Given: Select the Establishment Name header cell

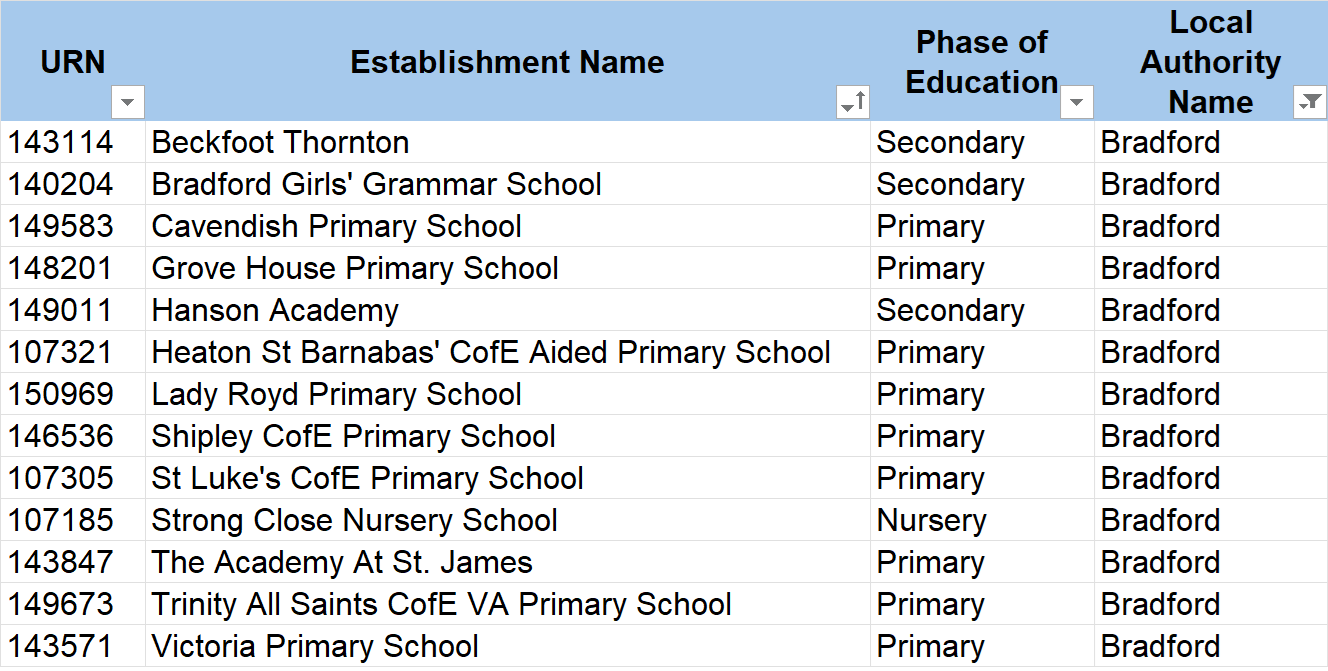Looking at the screenshot, I should [508, 61].
